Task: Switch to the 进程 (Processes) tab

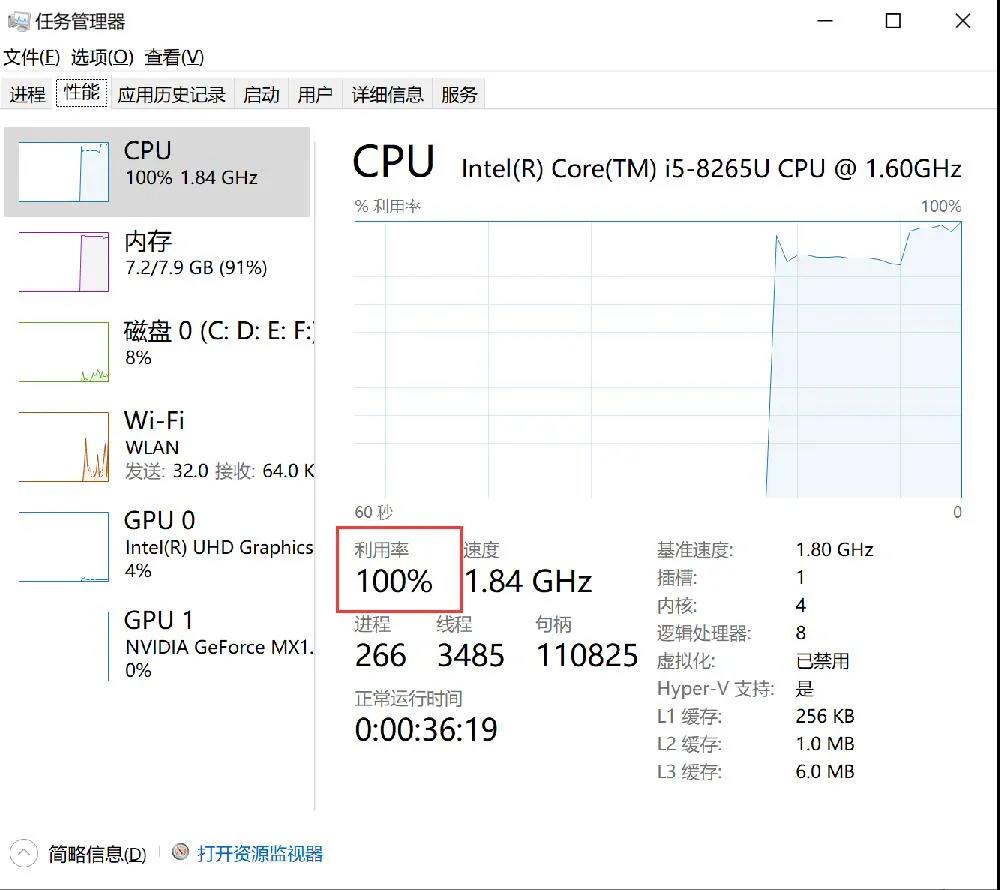Action: [x=27, y=93]
